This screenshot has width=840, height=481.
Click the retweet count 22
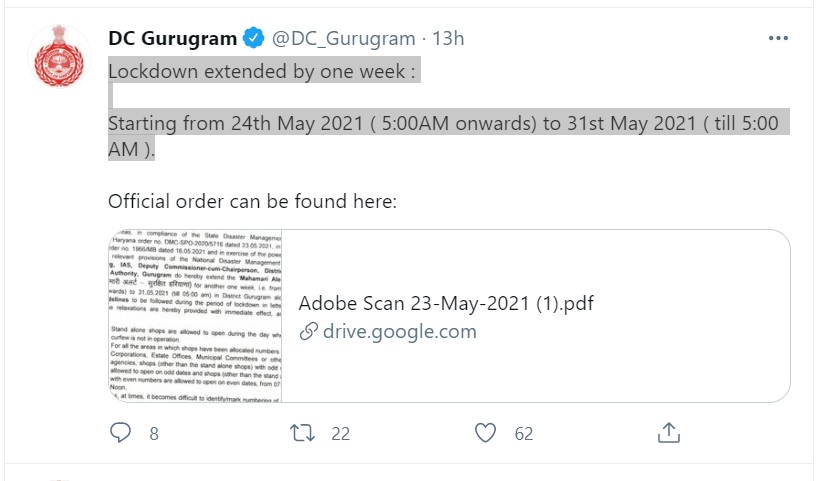click(340, 433)
